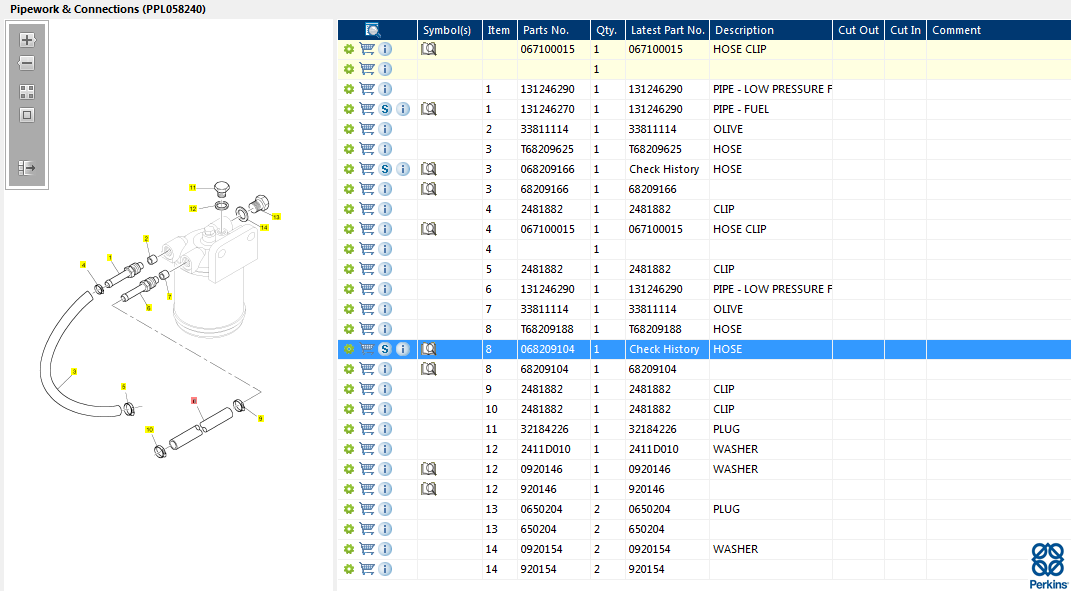Click the four-squares grid view icon
This screenshot has height=591, width=1071.
[27, 91]
